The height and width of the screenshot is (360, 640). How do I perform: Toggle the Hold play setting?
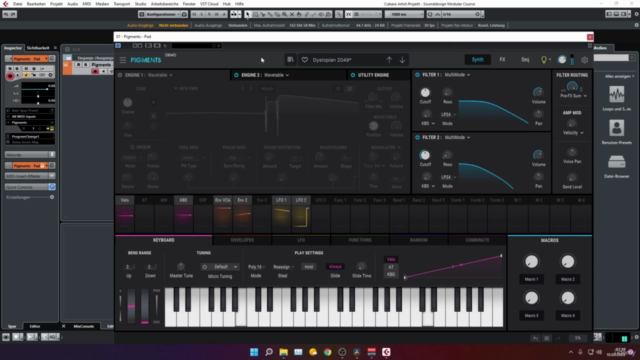309,267
